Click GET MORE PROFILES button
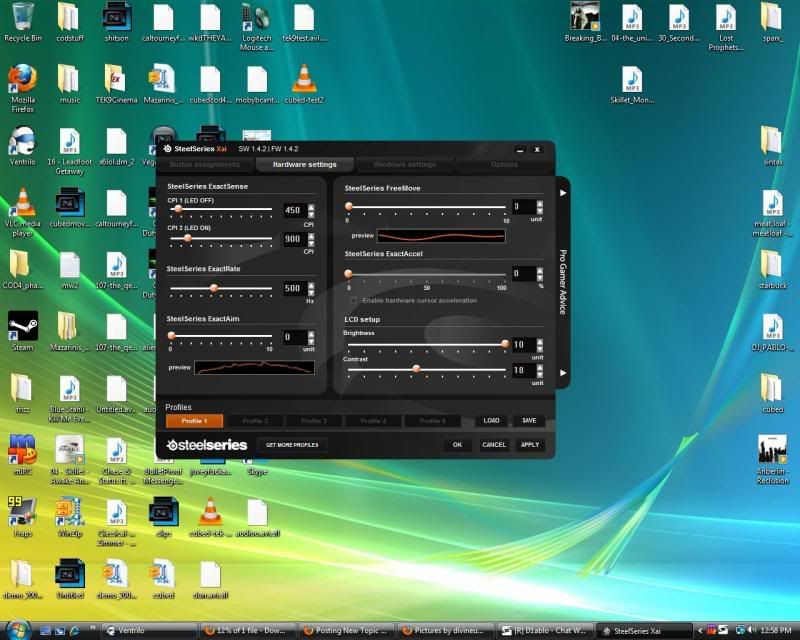This screenshot has height=640, width=800. [x=292, y=445]
